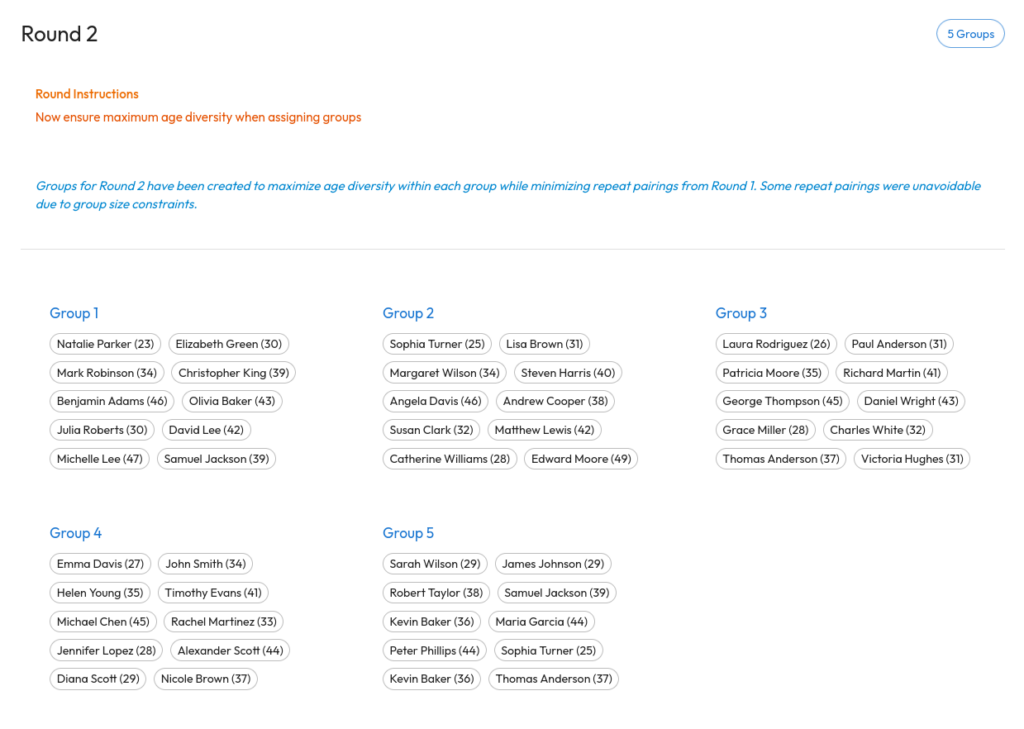Viewport: 1024px width, 729px height.
Task: Pick the Edward Moore (49) chip
Action: [581, 459]
